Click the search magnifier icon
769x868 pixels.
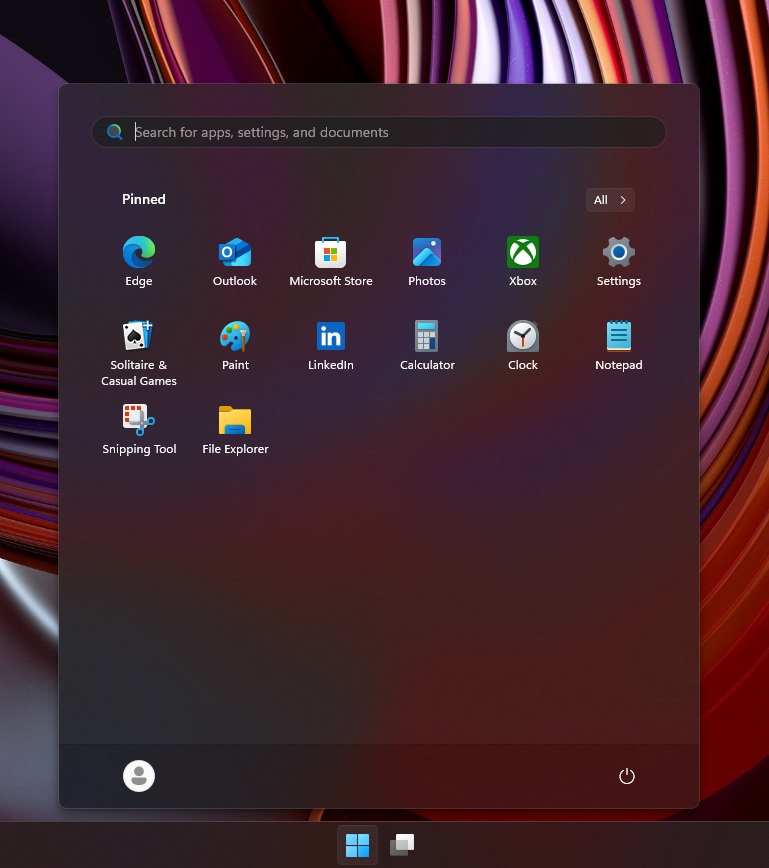(x=115, y=132)
